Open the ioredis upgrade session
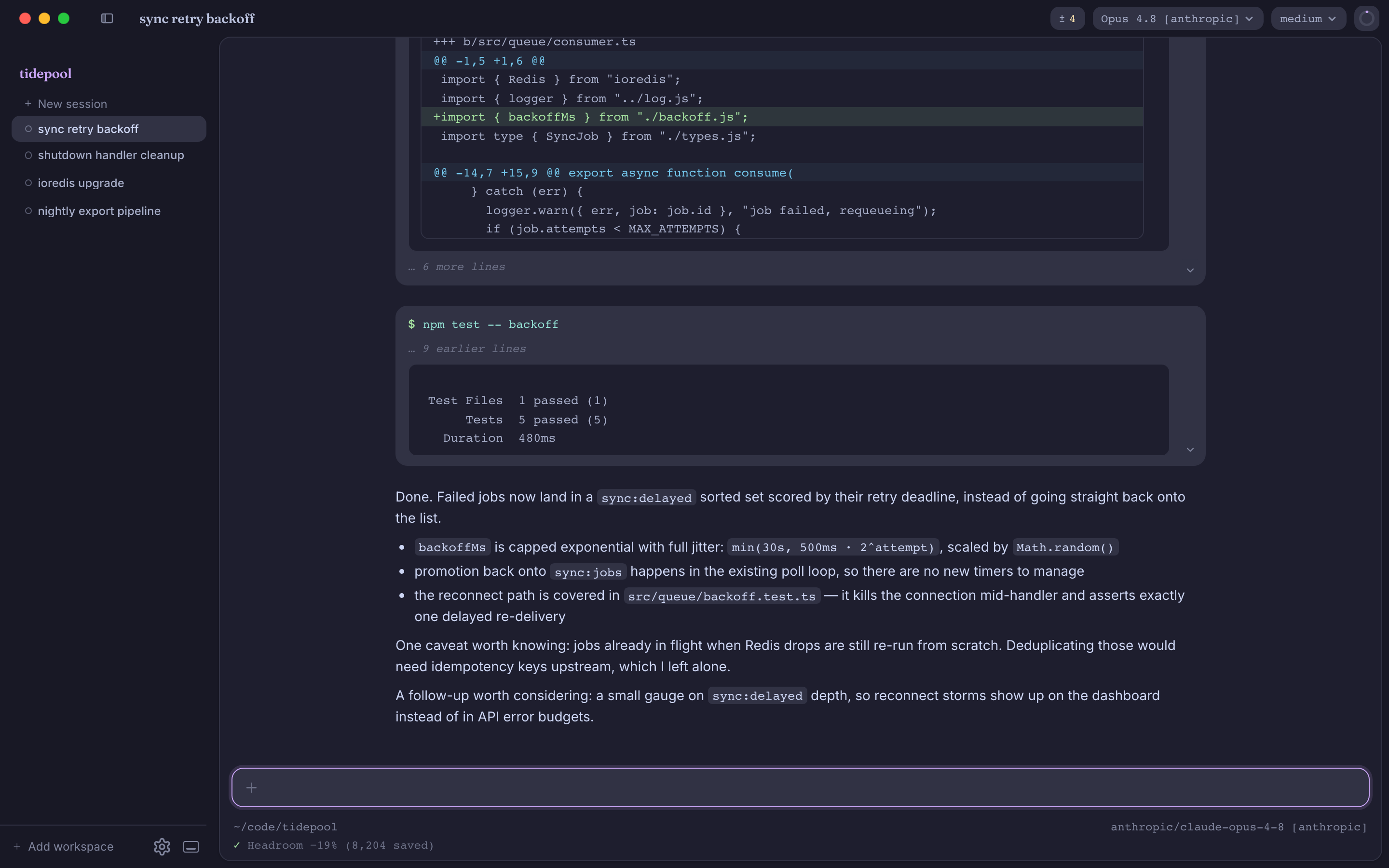The image size is (1389, 868). pos(109,183)
